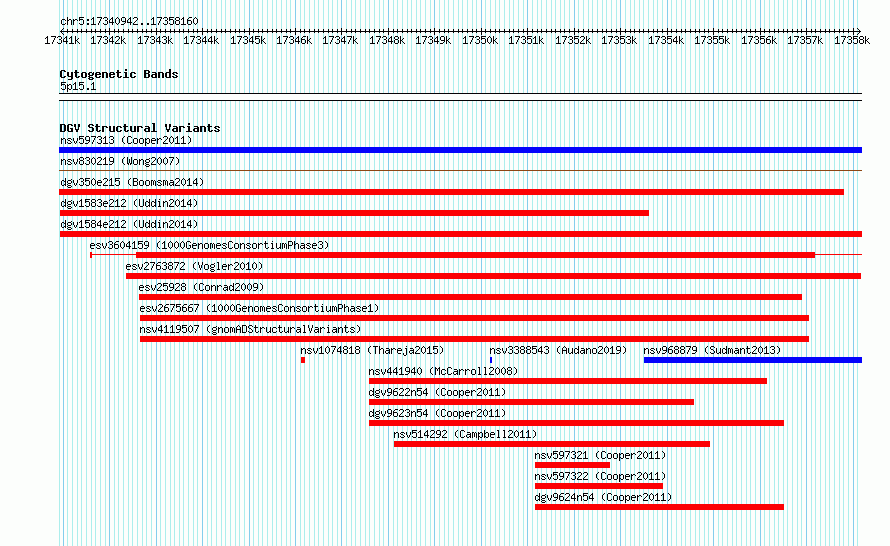Viewport: 890px width, 546px height.
Task: Click the red dgv9622n54 variant bar
Action: coord(531,402)
